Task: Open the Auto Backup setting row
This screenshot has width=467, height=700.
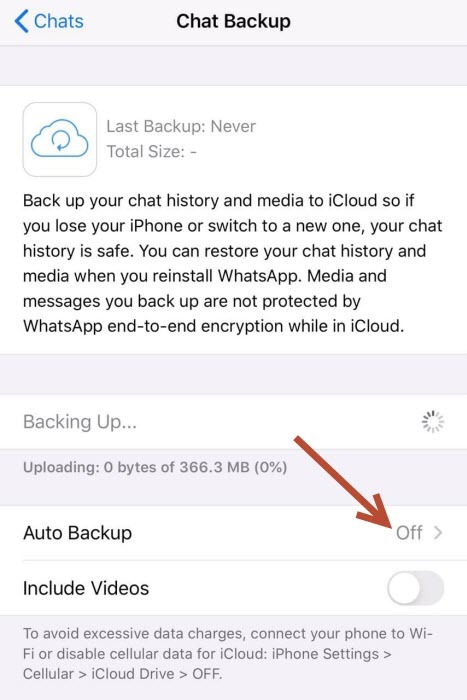Action: [x=234, y=533]
